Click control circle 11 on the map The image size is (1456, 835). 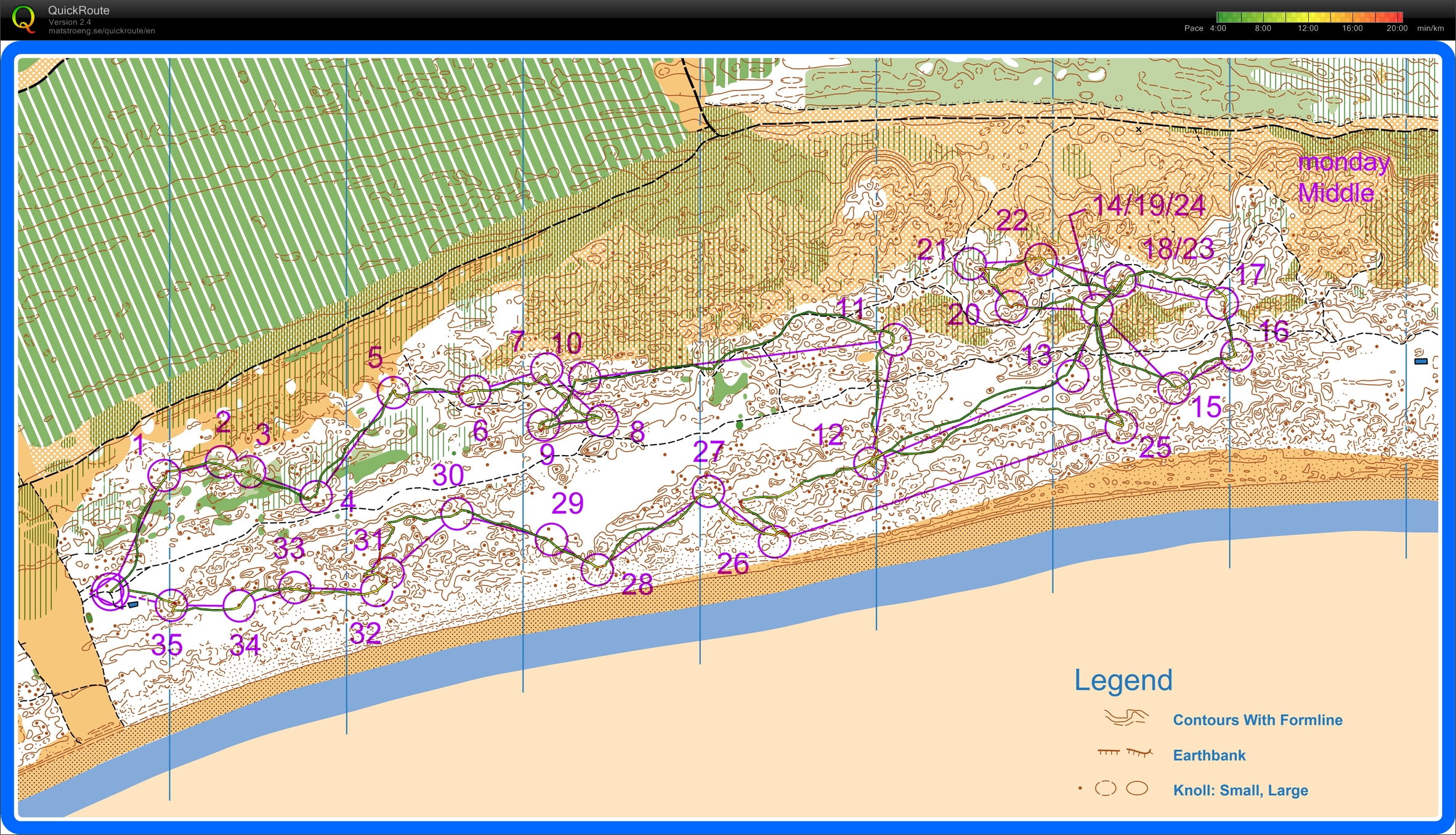tap(894, 337)
